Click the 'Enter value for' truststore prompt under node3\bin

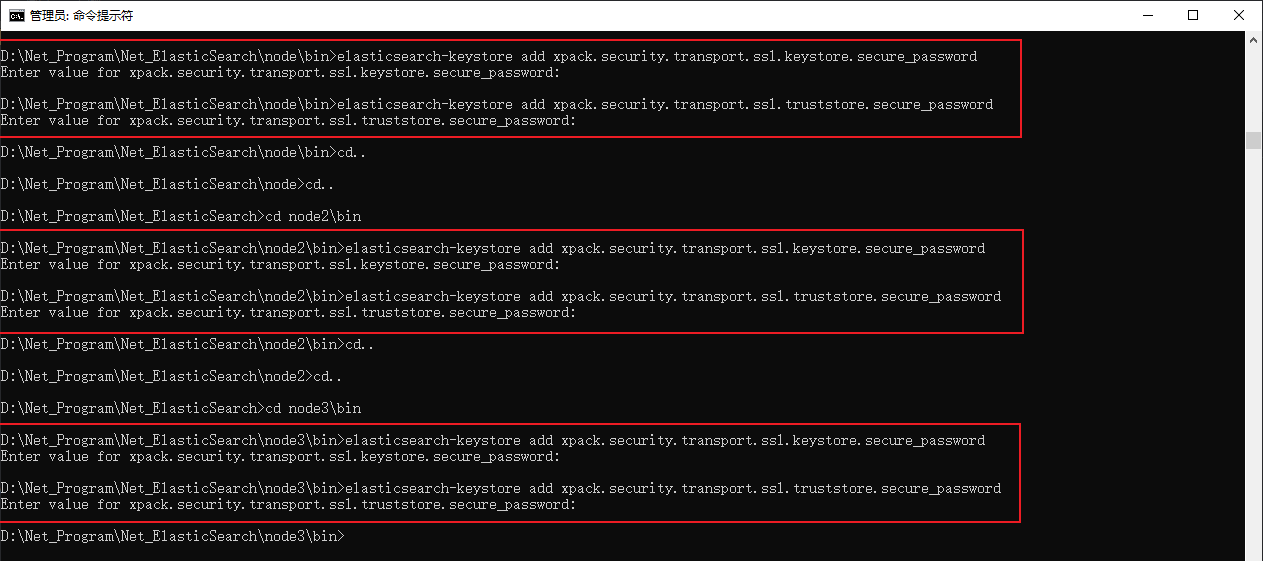pyautogui.click(x=289, y=504)
